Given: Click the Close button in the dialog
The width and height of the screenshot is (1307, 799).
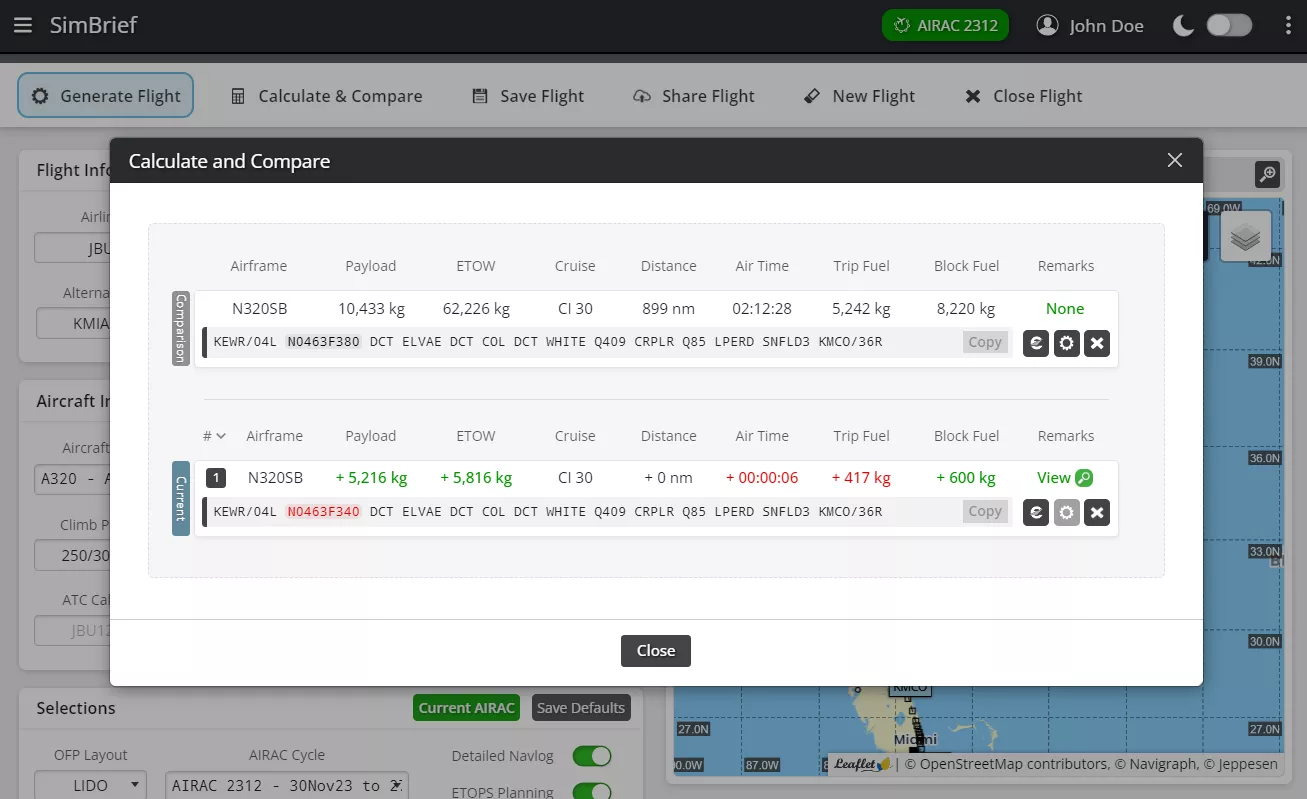Looking at the screenshot, I should [655, 650].
